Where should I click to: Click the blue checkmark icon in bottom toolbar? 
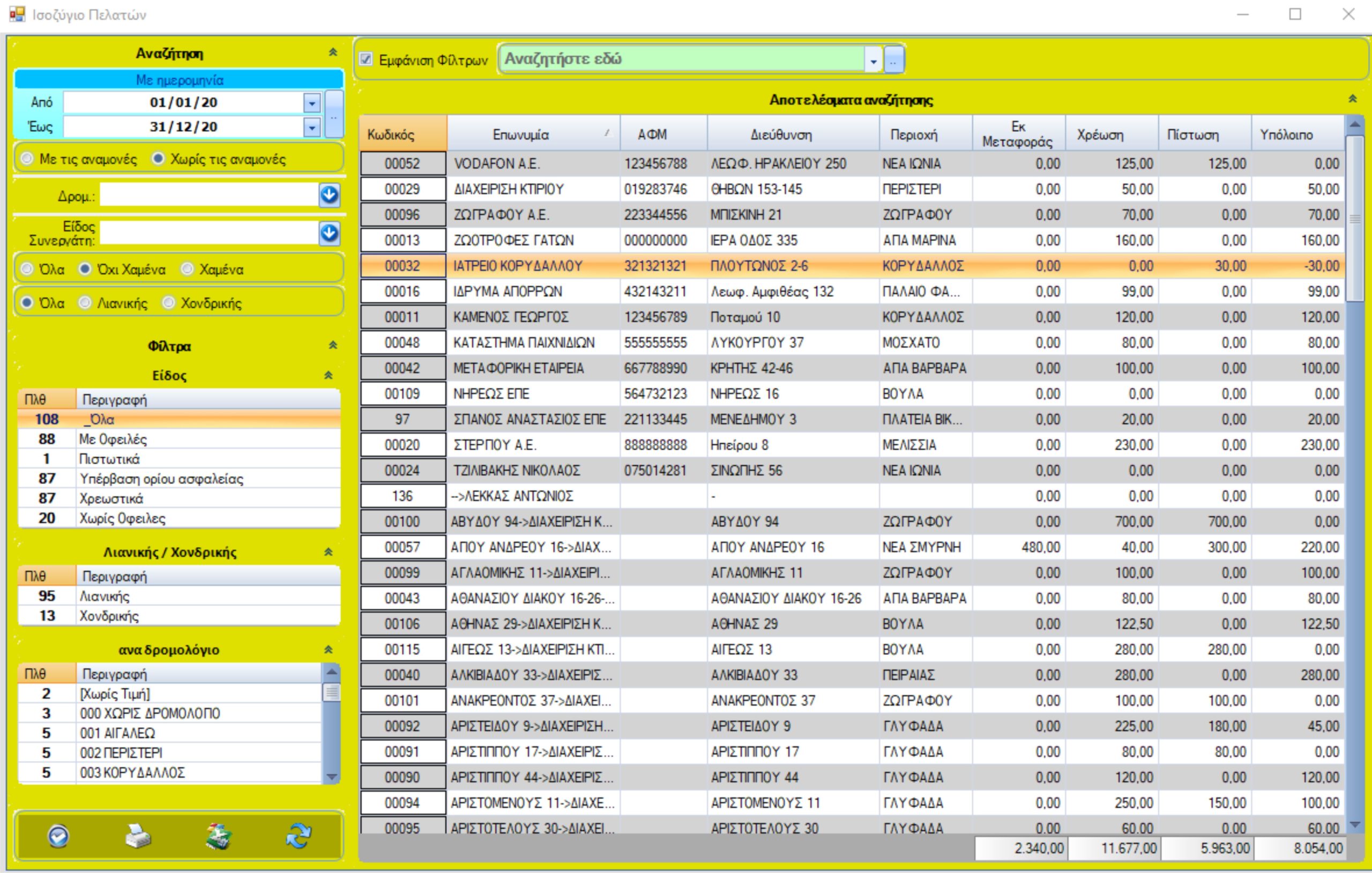tap(58, 836)
